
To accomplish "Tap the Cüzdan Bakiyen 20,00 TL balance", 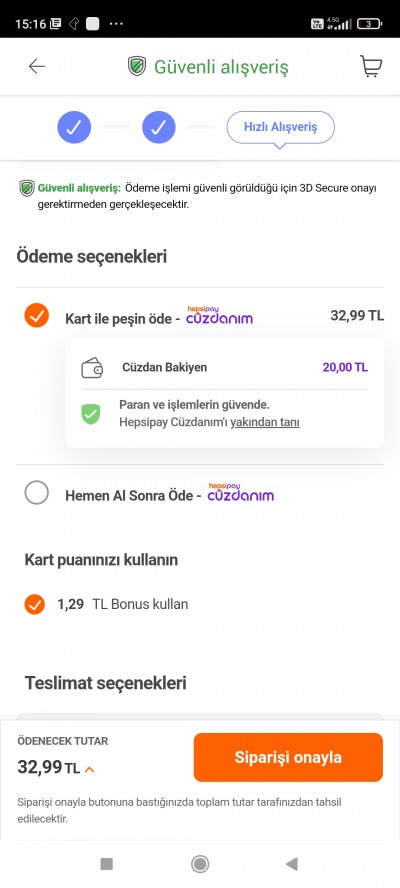I will pos(345,368).
